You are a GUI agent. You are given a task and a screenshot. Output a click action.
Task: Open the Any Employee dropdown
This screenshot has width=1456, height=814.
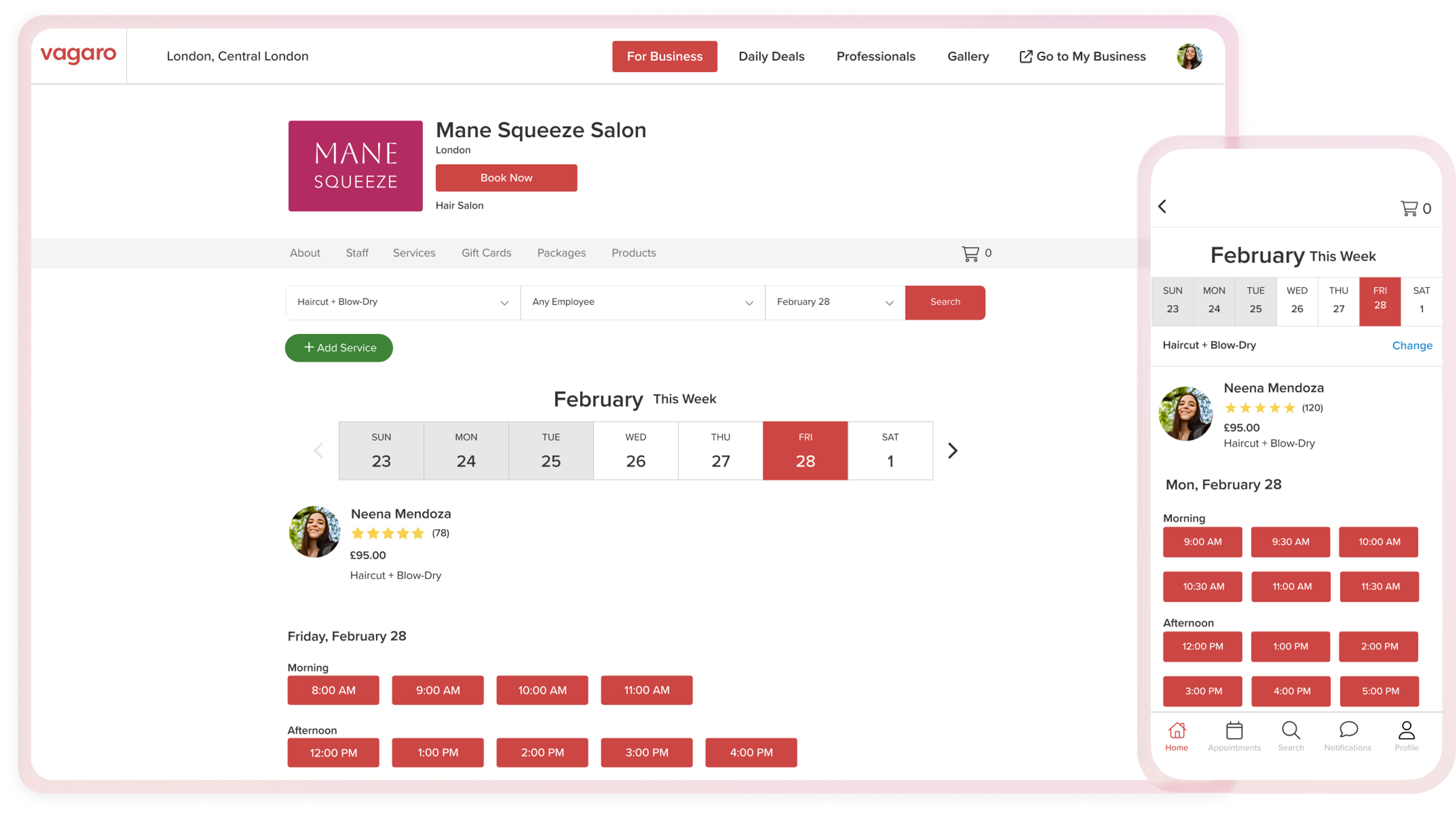click(643, 303)
